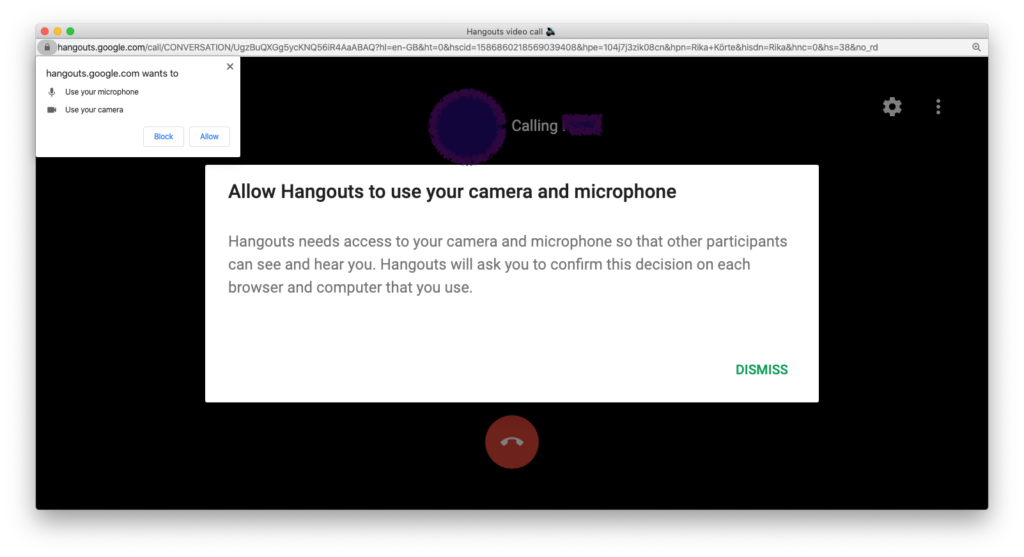This screenshot has width=1024, height=557.
Task: Click the dialog heading 'Allow Hangouts to use...'
Action: (x=452, y=191)
